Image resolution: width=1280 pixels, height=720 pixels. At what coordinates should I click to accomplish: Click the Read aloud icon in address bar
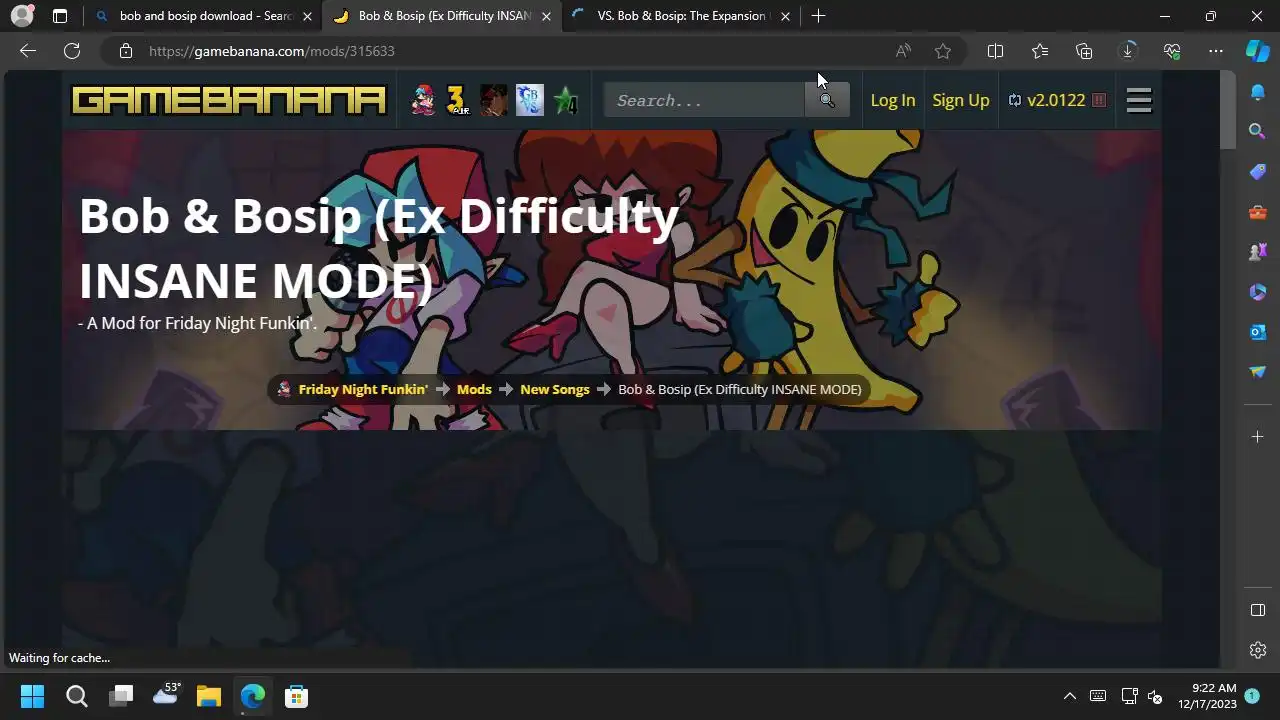(x=903, y=51)
